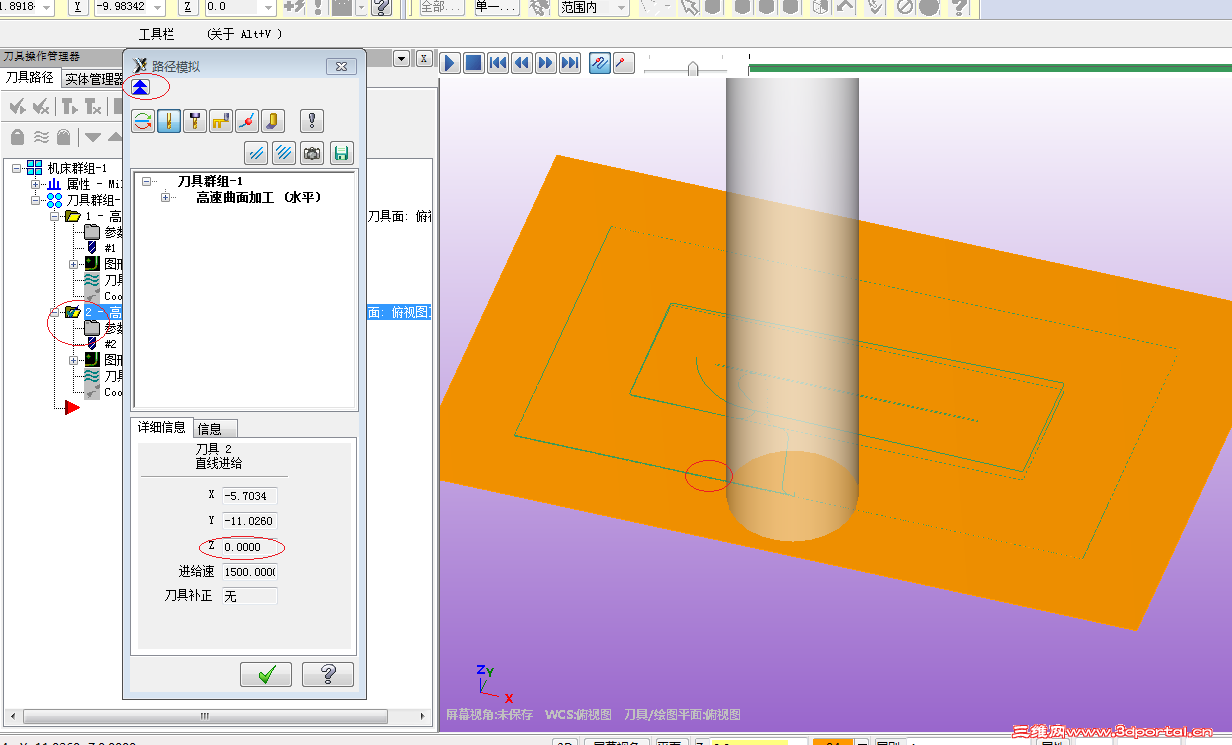Click the feed rate field 1500.0000
The width and height of the screenshot is (1232, 745).
pyautogui.click(x=249, y=572)
